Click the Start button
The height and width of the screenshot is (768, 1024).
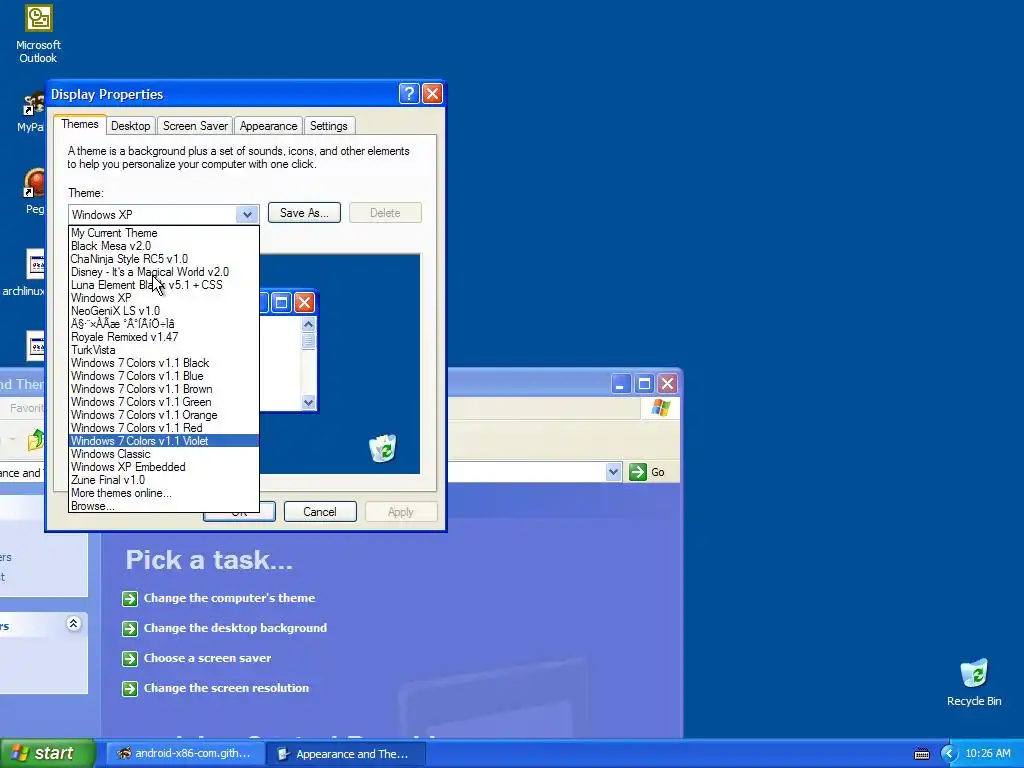click(47, 754)
